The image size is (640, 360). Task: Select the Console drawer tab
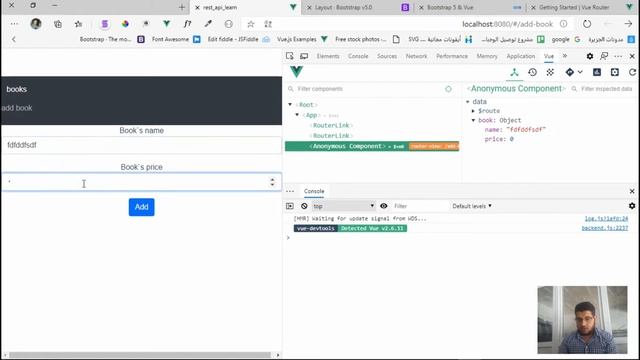314,191
